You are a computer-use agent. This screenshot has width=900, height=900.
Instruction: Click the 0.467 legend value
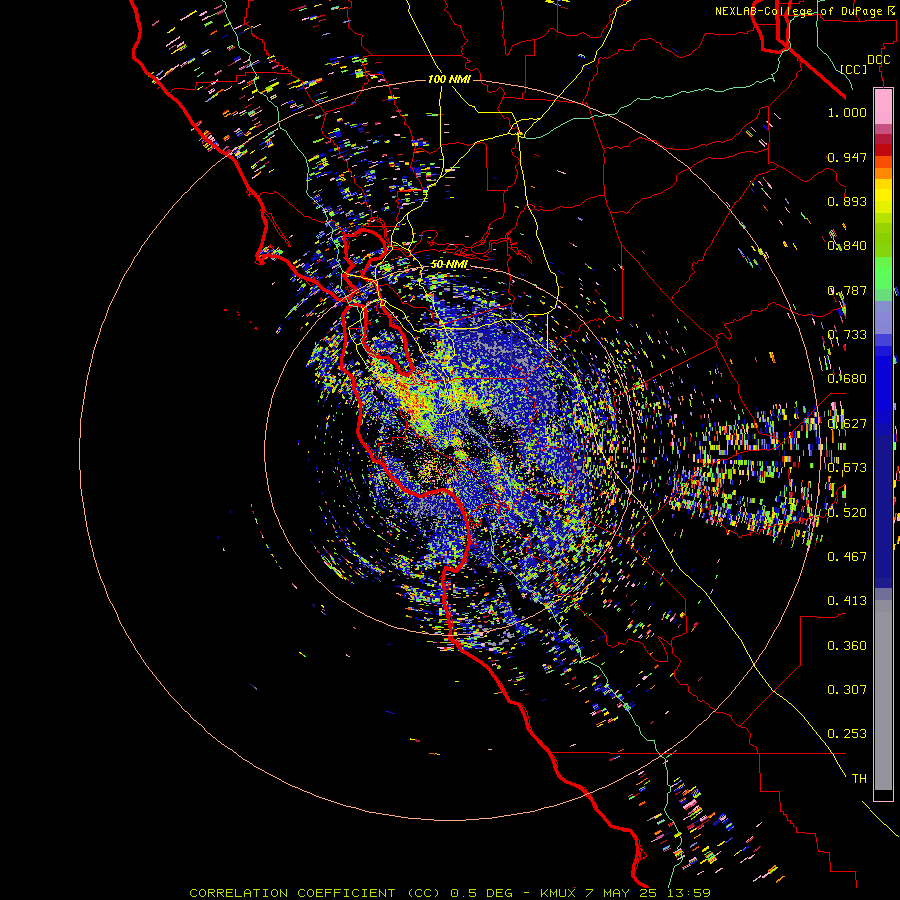point(847,557)
